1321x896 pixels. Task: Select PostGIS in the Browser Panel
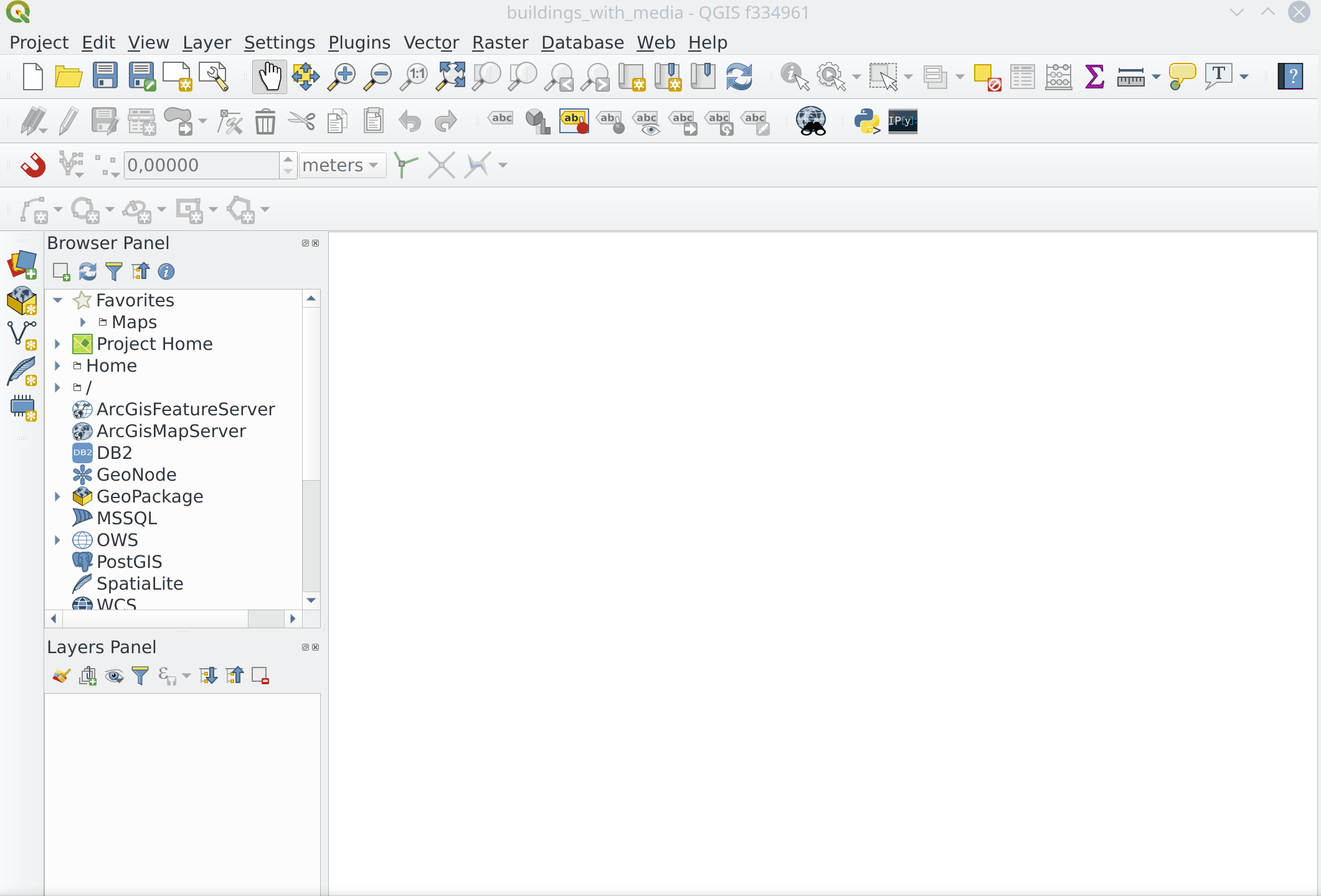click(x=129, y=562)
